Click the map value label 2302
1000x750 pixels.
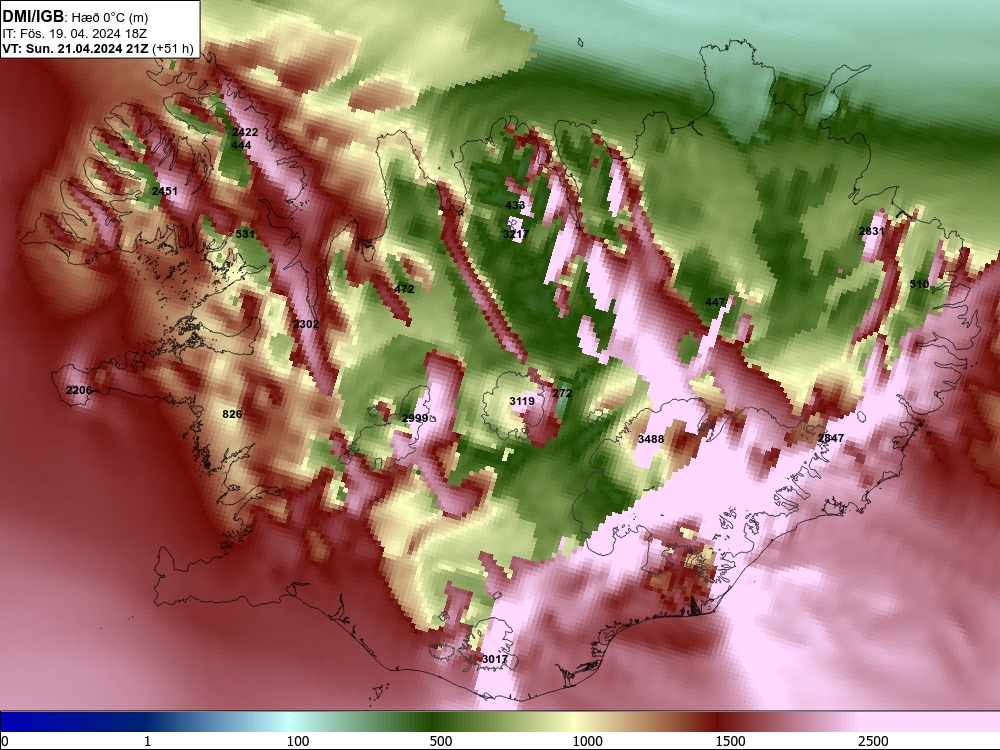pos(305,324)
